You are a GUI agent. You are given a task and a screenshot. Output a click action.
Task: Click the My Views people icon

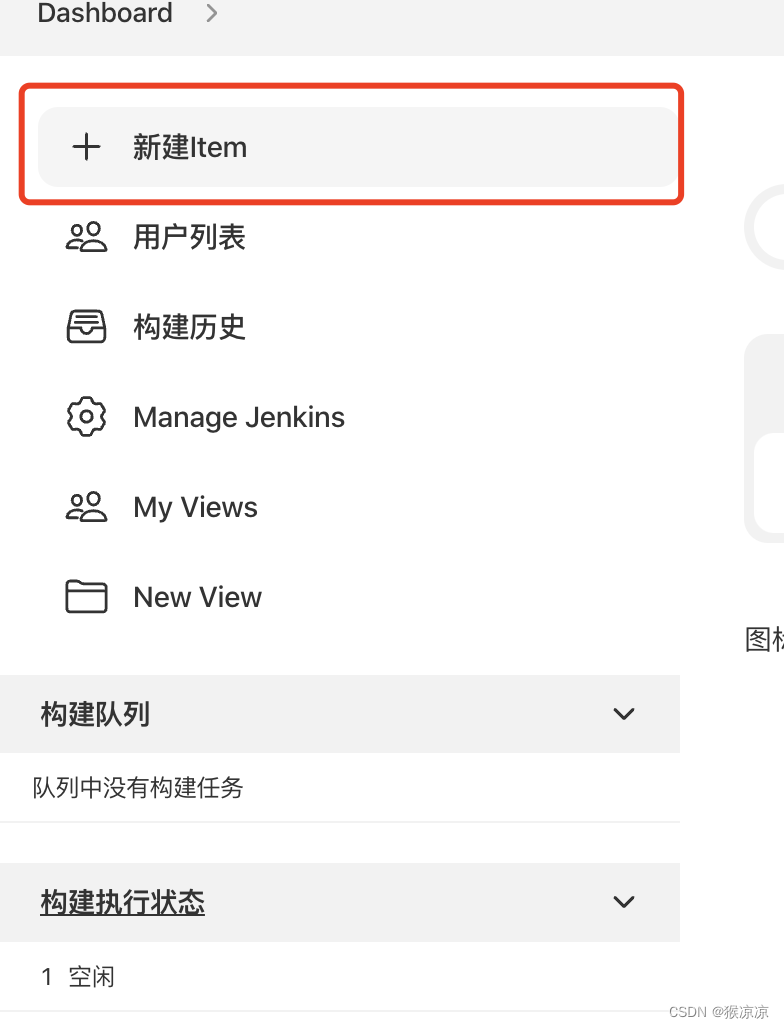pyautogui.click(x=86, y=507)
